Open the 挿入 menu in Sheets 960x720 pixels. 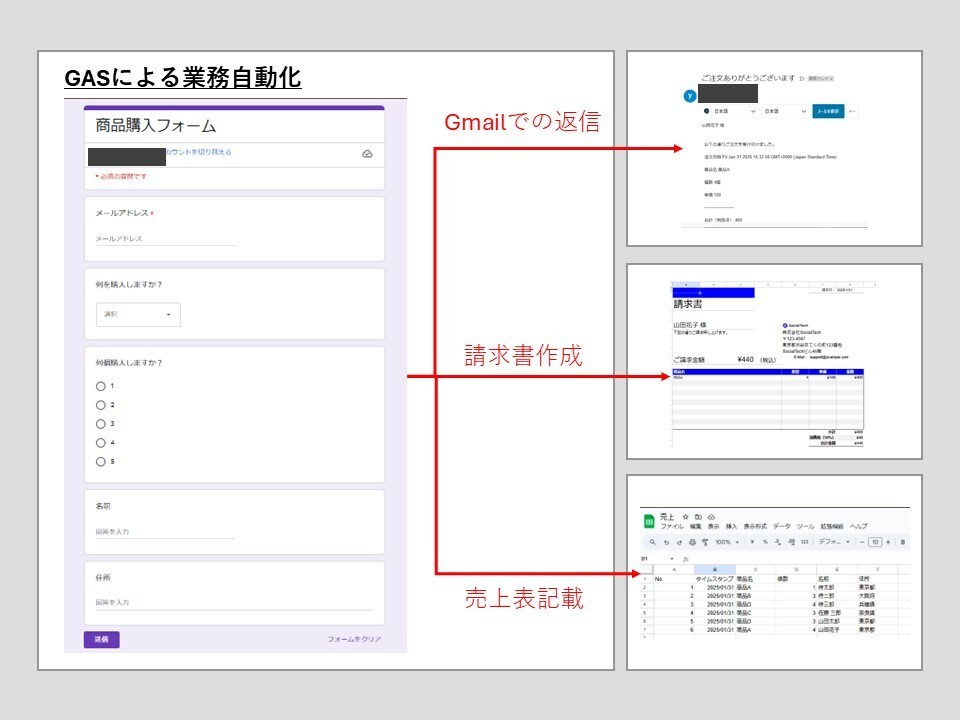(732, 526)
